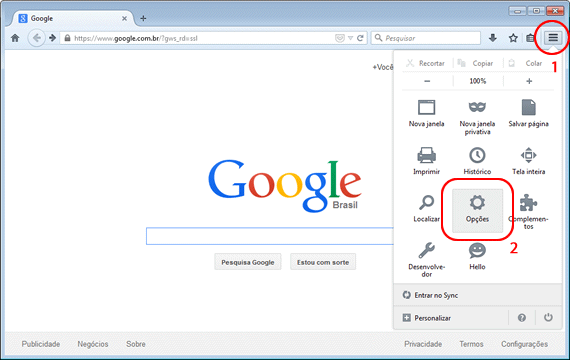
Task: Open a Nova janela
Action: click(426, 113)
